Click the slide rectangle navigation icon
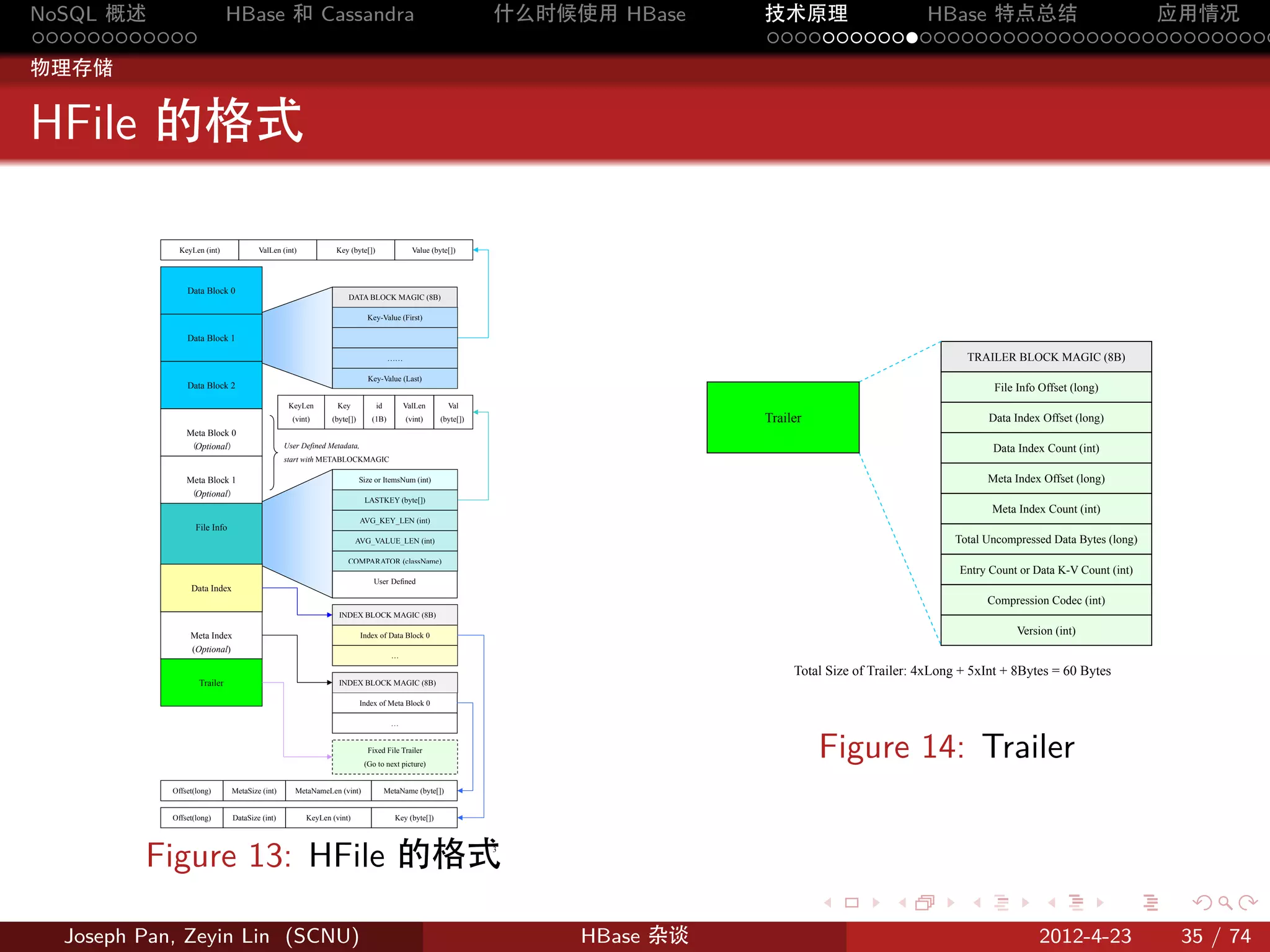The width and height of the screenshot is (1270, 952). (x=852, y=902)
